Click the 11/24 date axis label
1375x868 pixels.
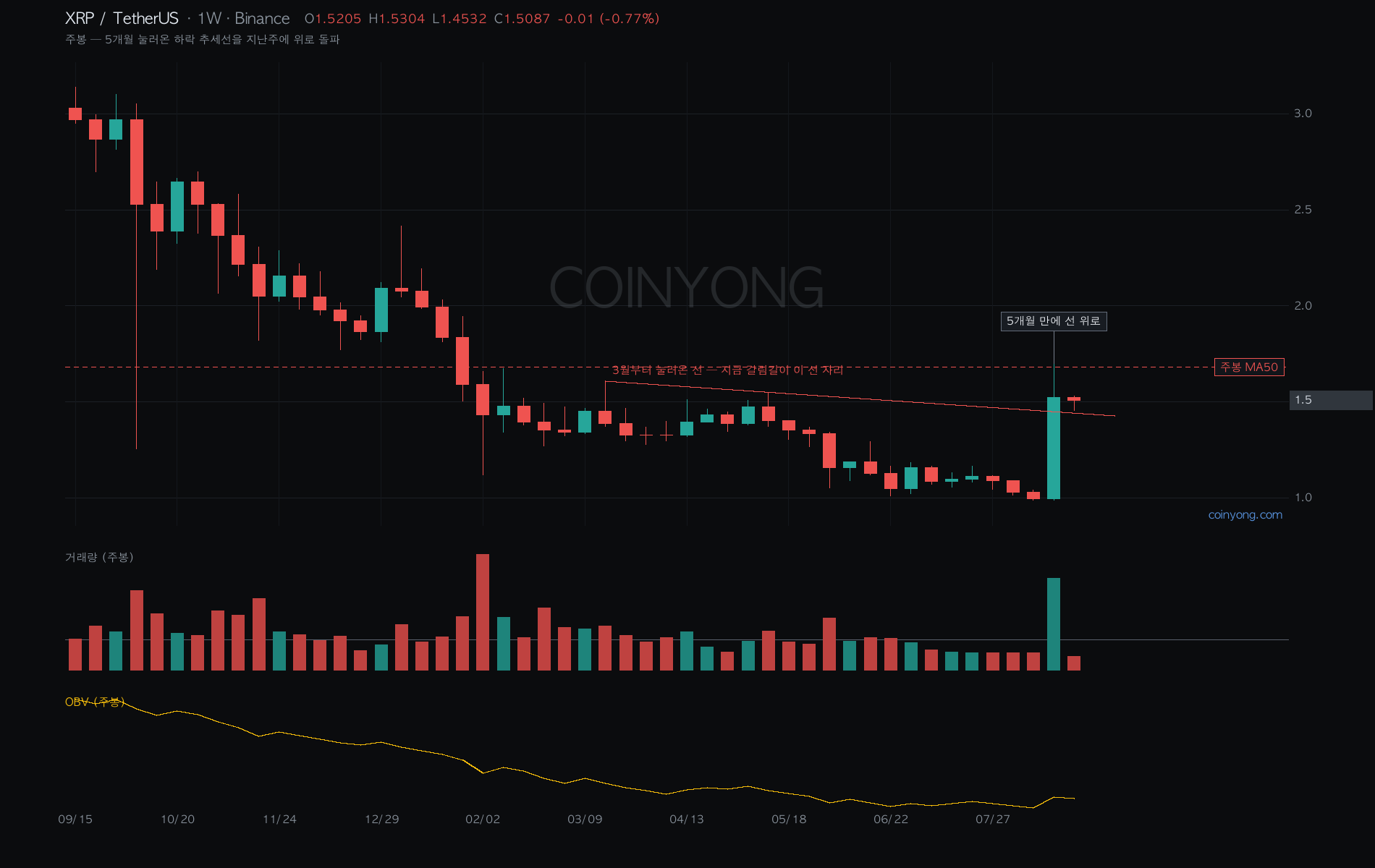pos(279,820)
